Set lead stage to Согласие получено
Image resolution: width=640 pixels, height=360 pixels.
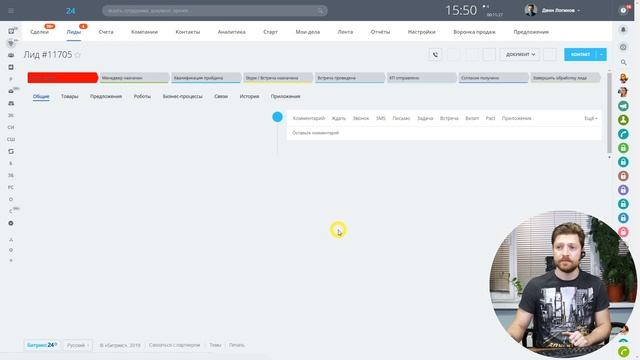[x=493, y=78]
